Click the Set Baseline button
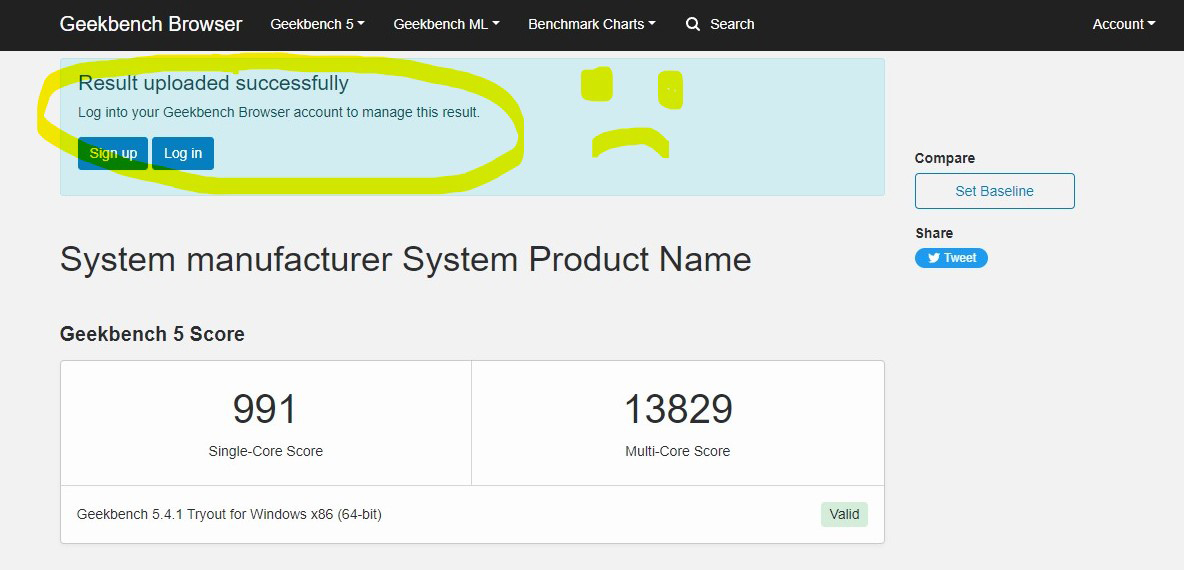Image resolution: width=1184 pixels, height=570 pixels. click(994, 191)
